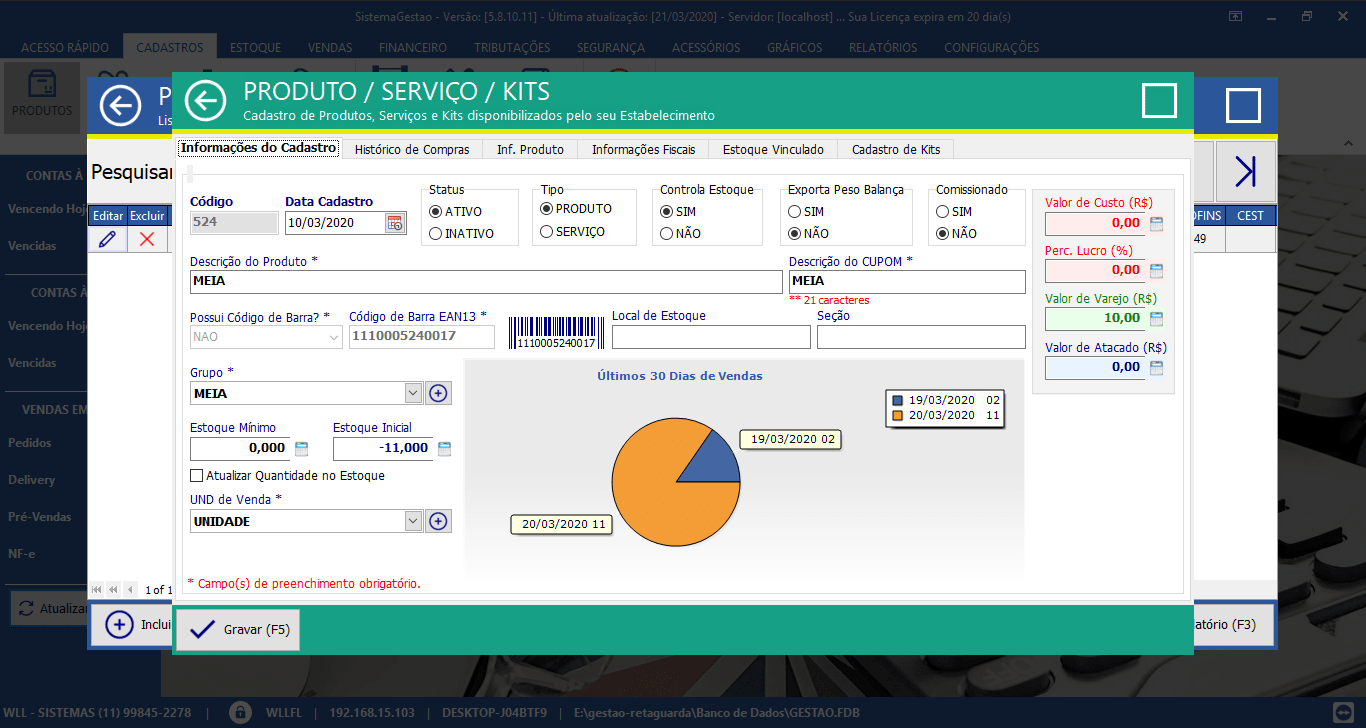Click the plus button to add a UND de Venda
Viewport: 1366px width, 728px height.
[438, 521]
